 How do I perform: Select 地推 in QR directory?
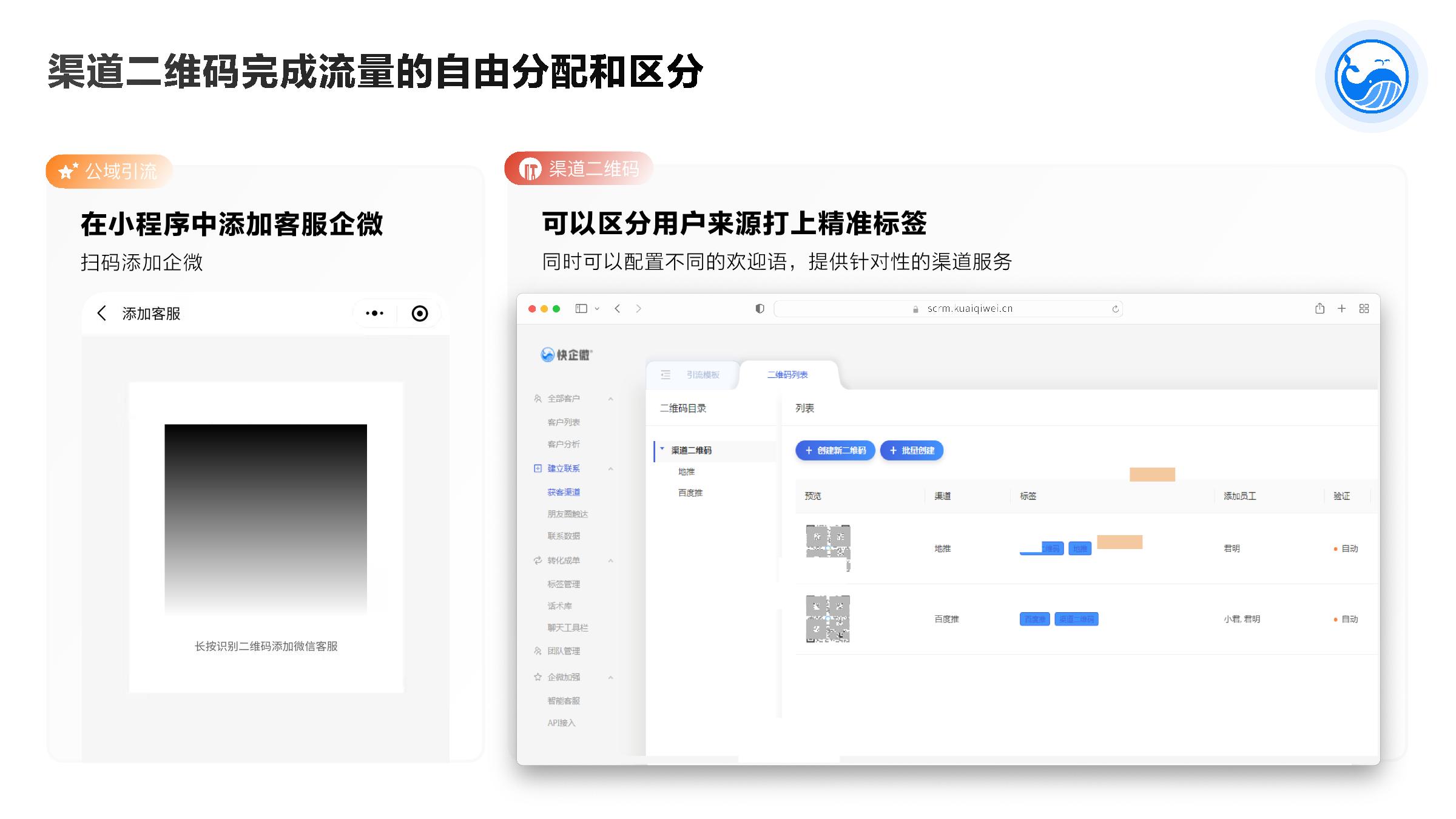686,471
